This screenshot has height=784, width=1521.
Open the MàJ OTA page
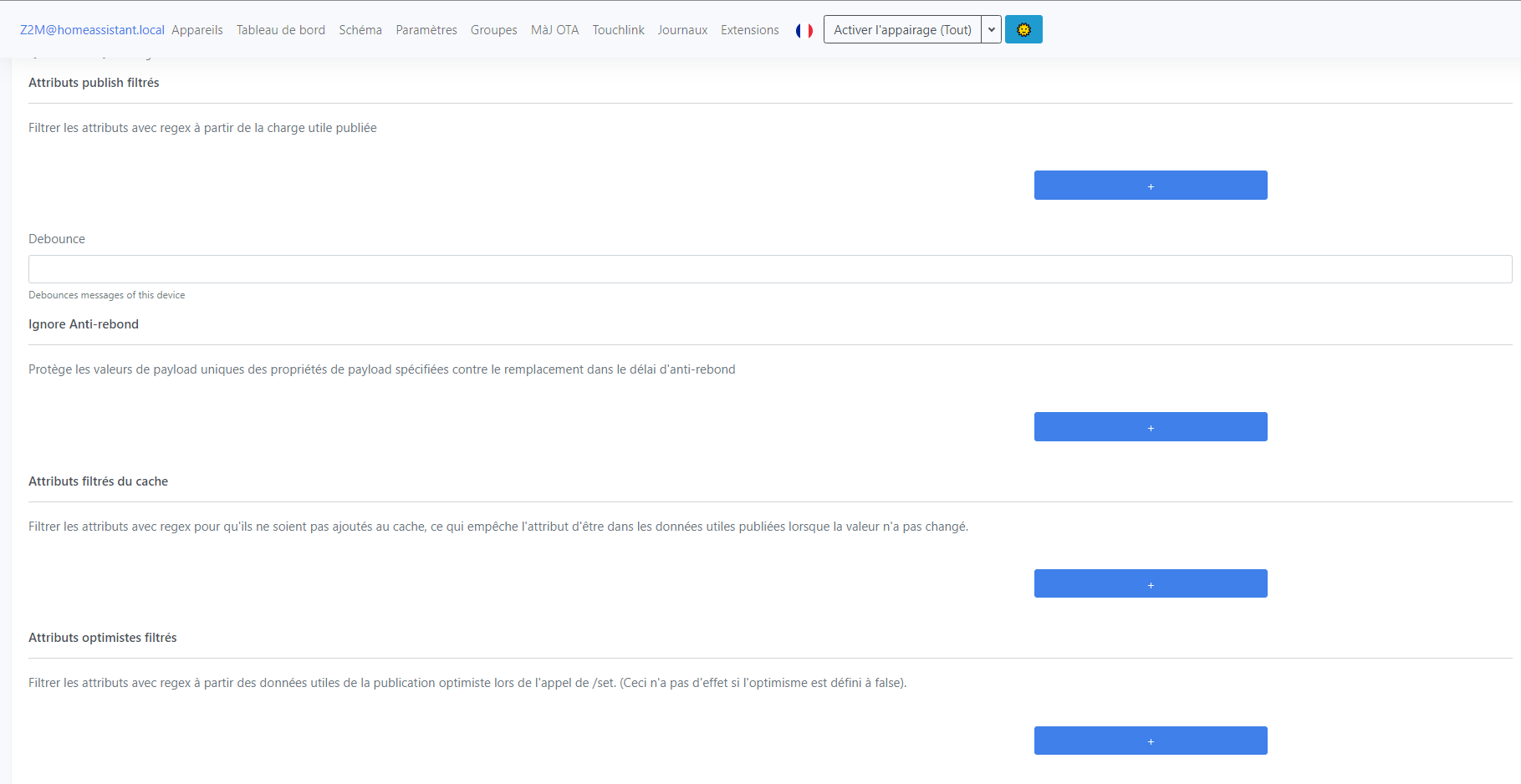pyautogui.click(x=554, y=29)
